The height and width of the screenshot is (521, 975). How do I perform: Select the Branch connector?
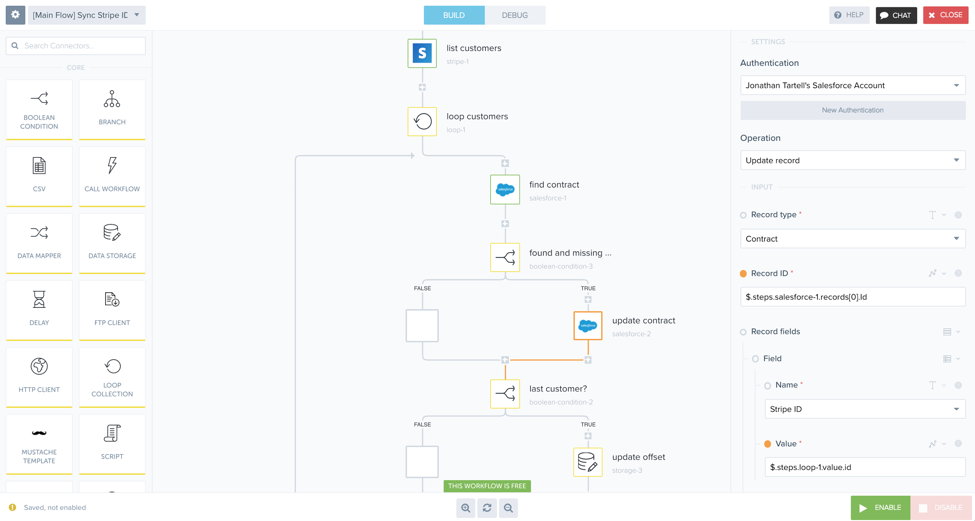(112, 109)
